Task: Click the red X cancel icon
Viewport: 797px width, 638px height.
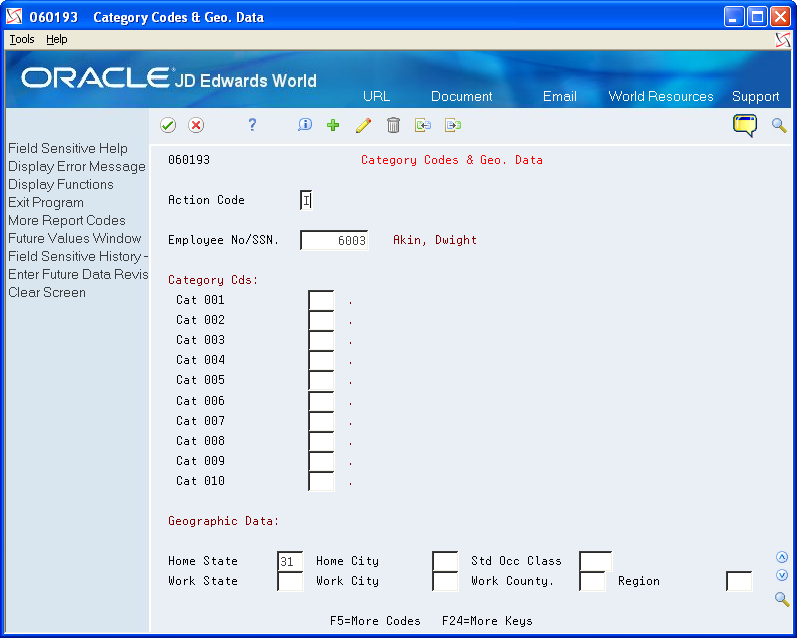Action: [196, 125]
